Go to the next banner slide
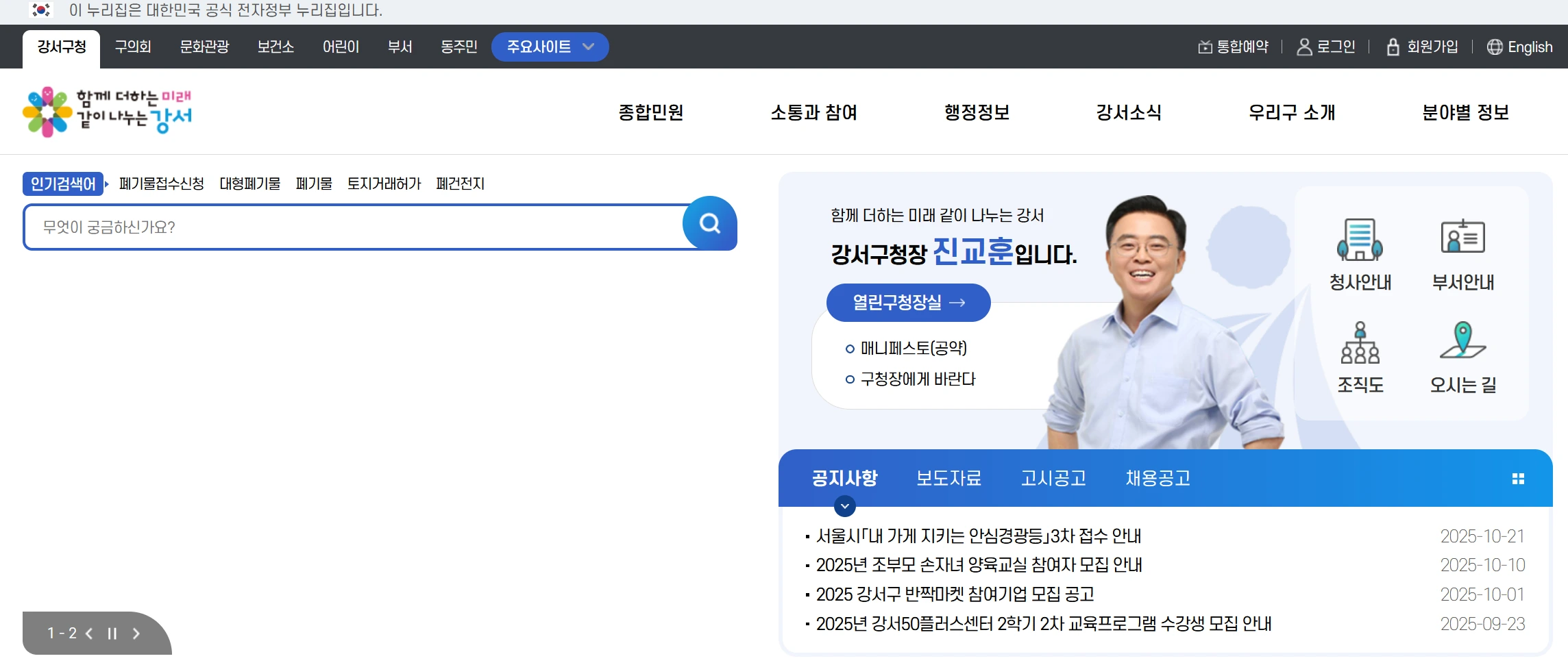Viewport: 1568px width, 665px height. (x=136, y=633)
